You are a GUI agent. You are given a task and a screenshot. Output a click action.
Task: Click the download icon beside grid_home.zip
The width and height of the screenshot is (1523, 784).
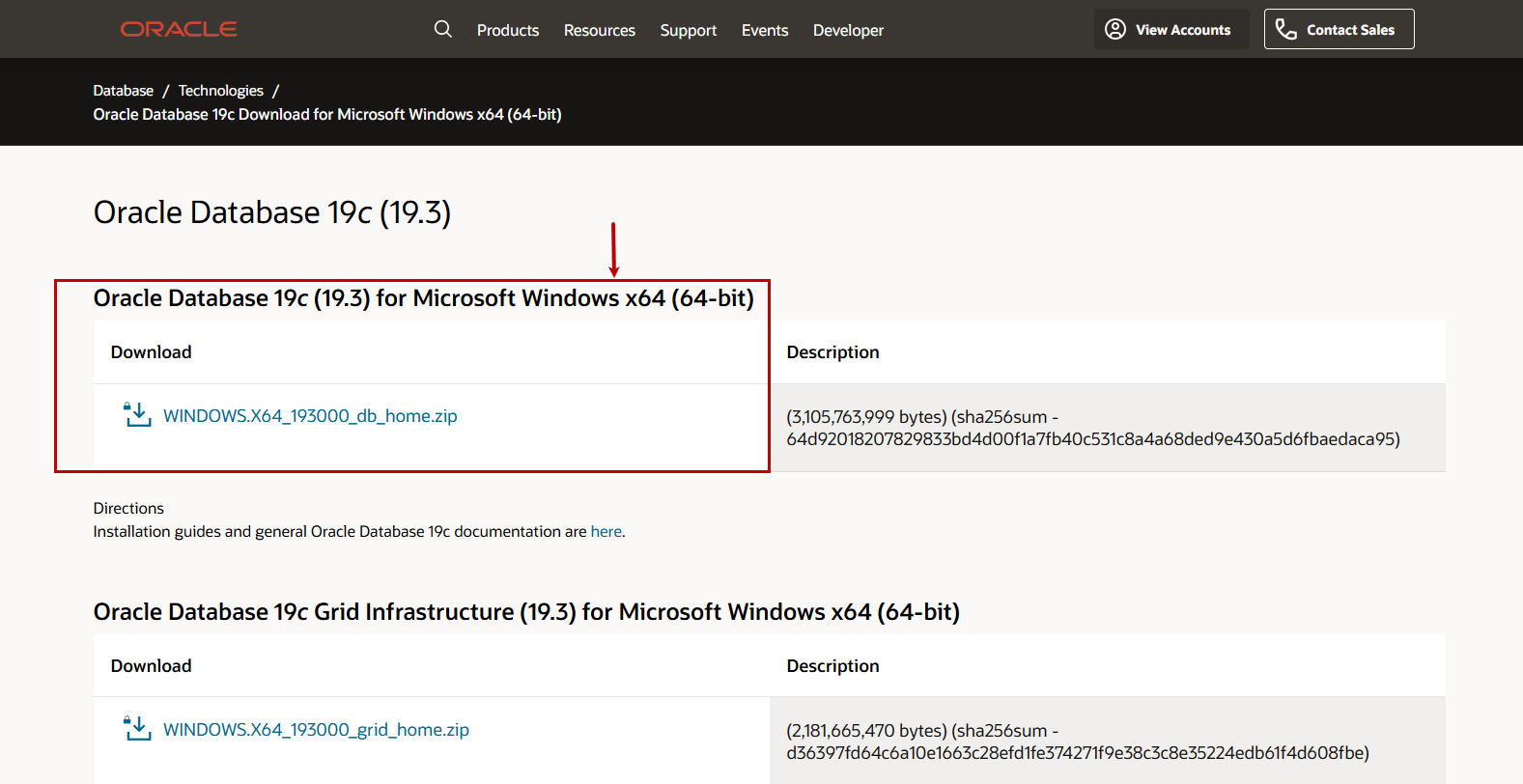click(x=137, y=729)
